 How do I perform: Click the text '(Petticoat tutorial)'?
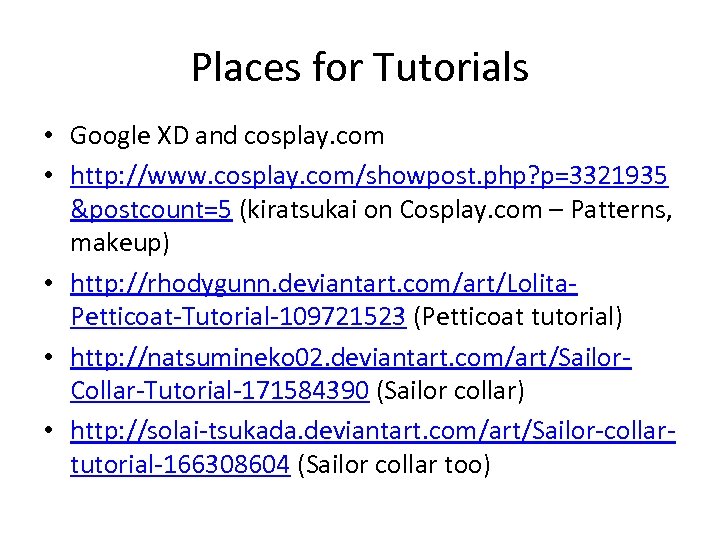point(518,317)
